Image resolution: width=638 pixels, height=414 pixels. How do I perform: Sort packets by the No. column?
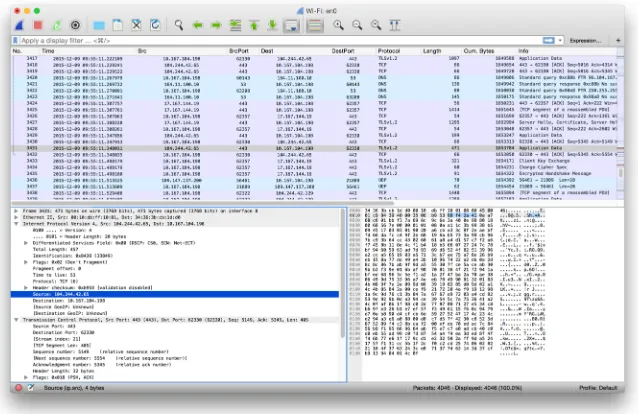pyautogui.click(x=17, y=51)
